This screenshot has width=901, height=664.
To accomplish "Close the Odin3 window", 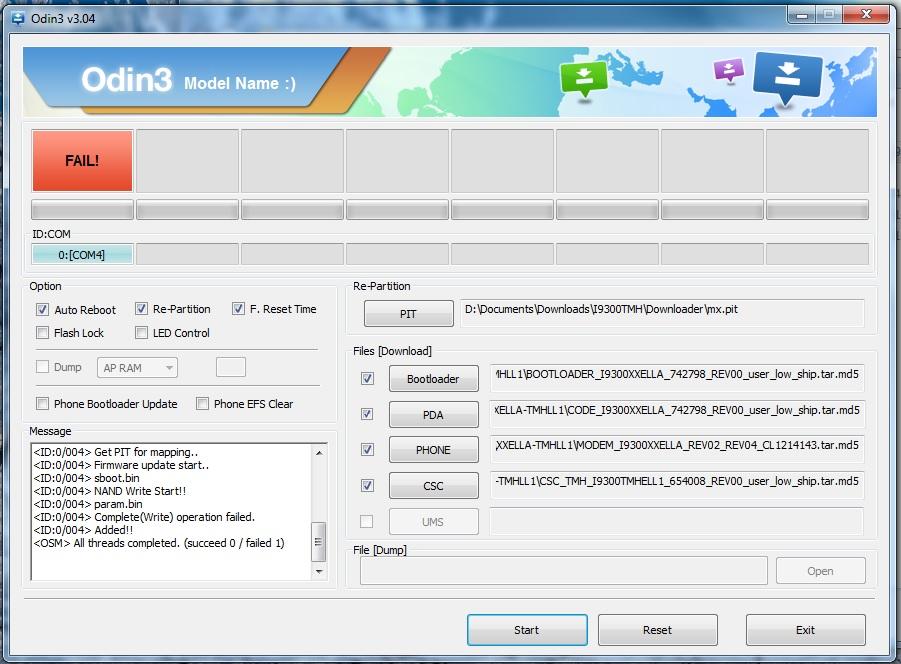I will point(867,14).
